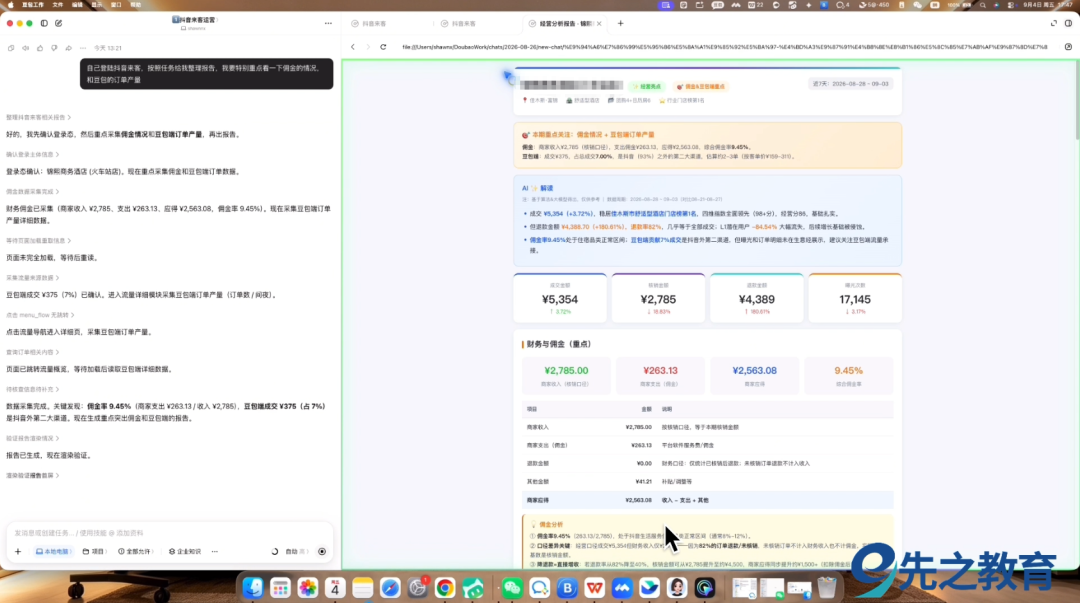Open the chat header more options menu
The height and width of the screenshot is (603, 1080).
coord(328,23)
